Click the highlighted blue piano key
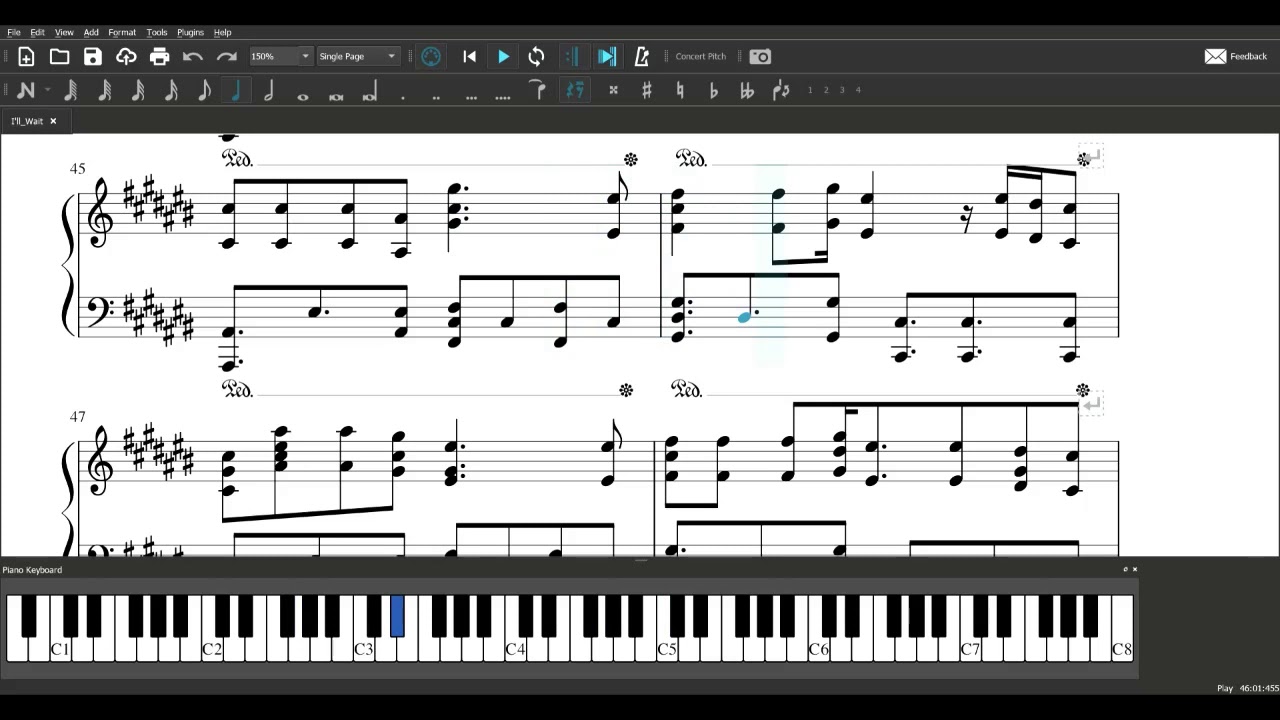Image resolution: width=1280 pixels, height=720 pixels. [x=397, y=616]
